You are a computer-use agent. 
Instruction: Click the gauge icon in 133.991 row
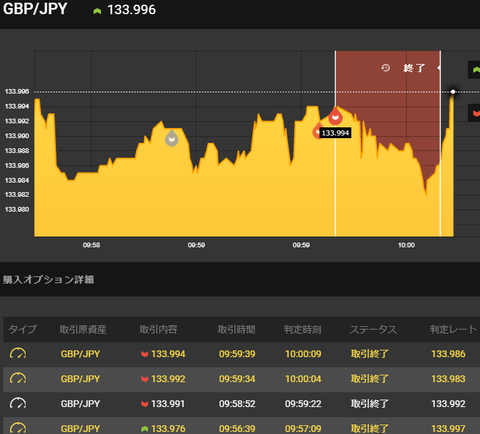(18, 404)
